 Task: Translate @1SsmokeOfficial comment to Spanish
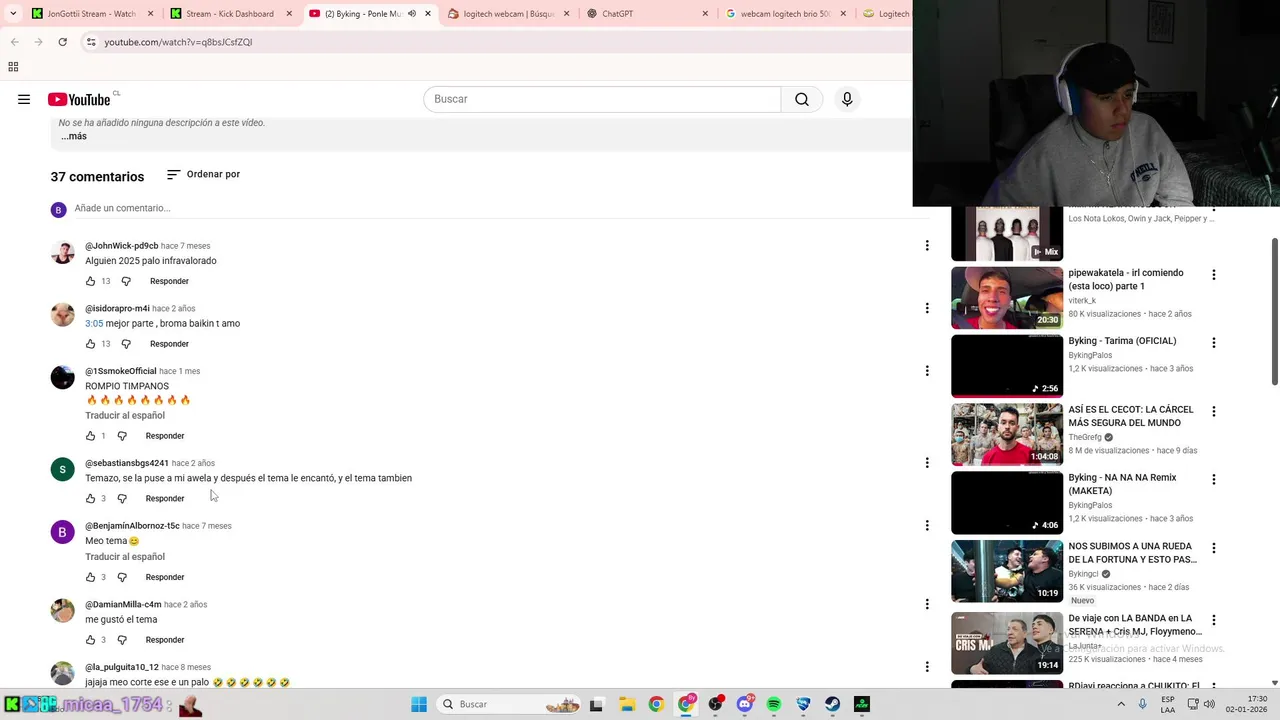[x=125, y=415]
